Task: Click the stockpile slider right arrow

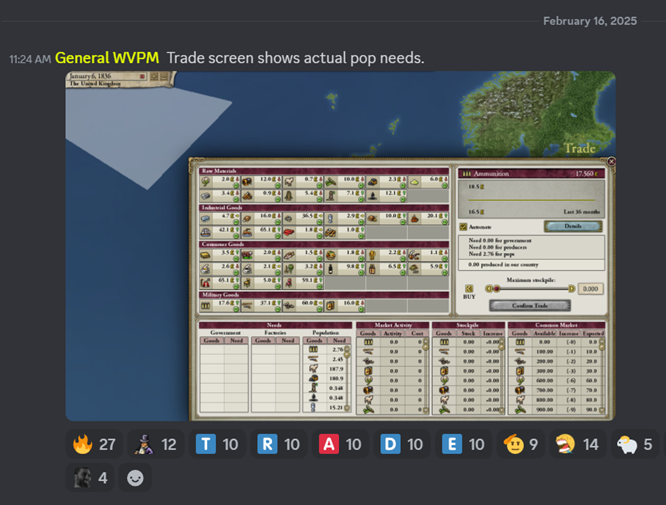Action: tap(571, 289)
